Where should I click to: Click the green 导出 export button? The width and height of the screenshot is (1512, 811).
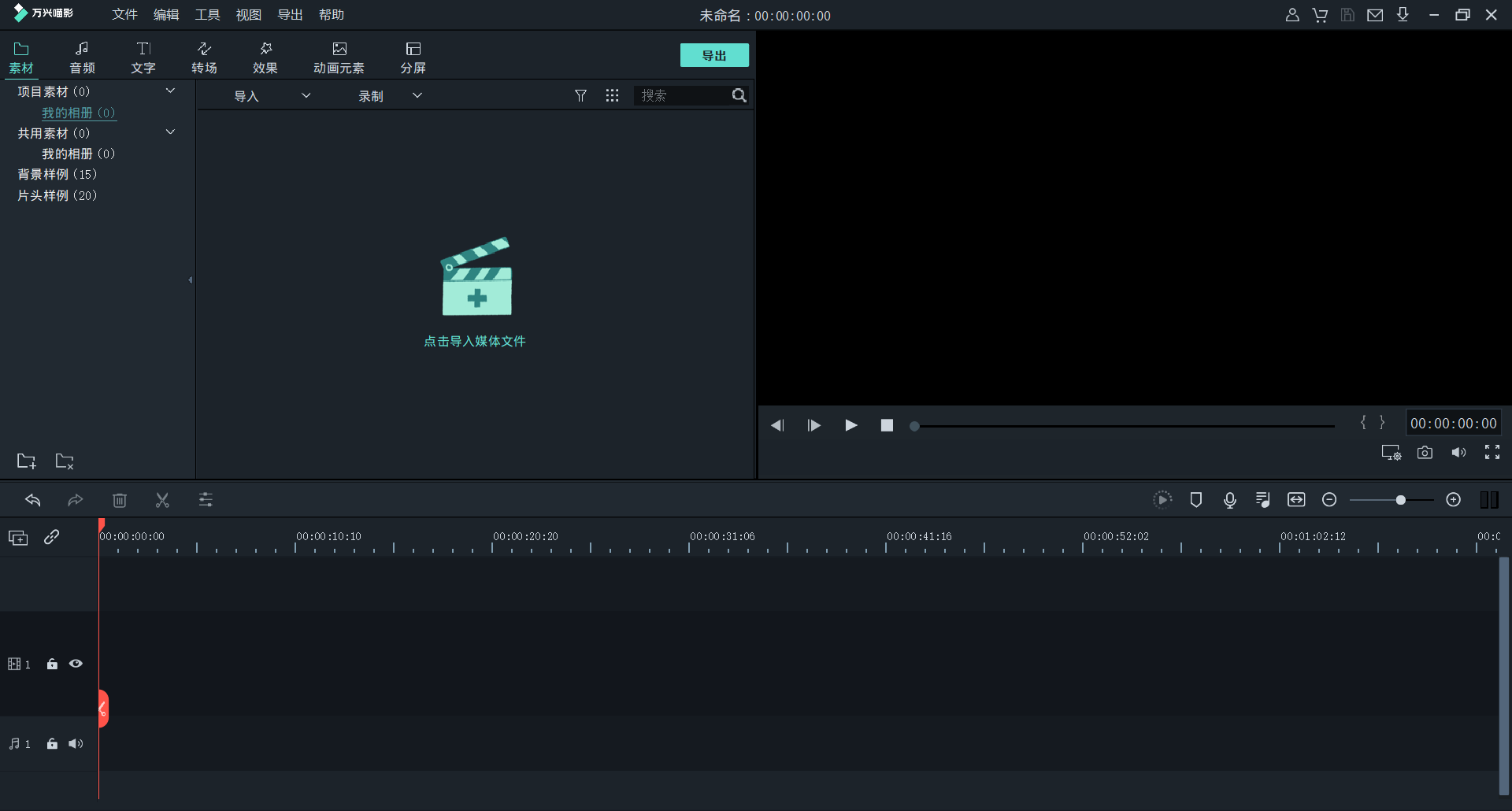pyautogui.click(x=714, y=55)
